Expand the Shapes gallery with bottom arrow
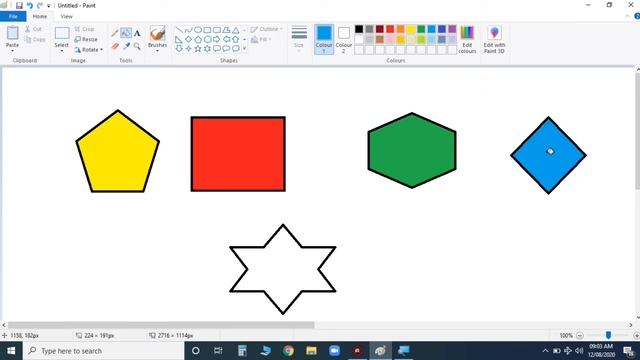Image resolution: width=640 pixels, height=360 pixels. click(x=244, y=49)
